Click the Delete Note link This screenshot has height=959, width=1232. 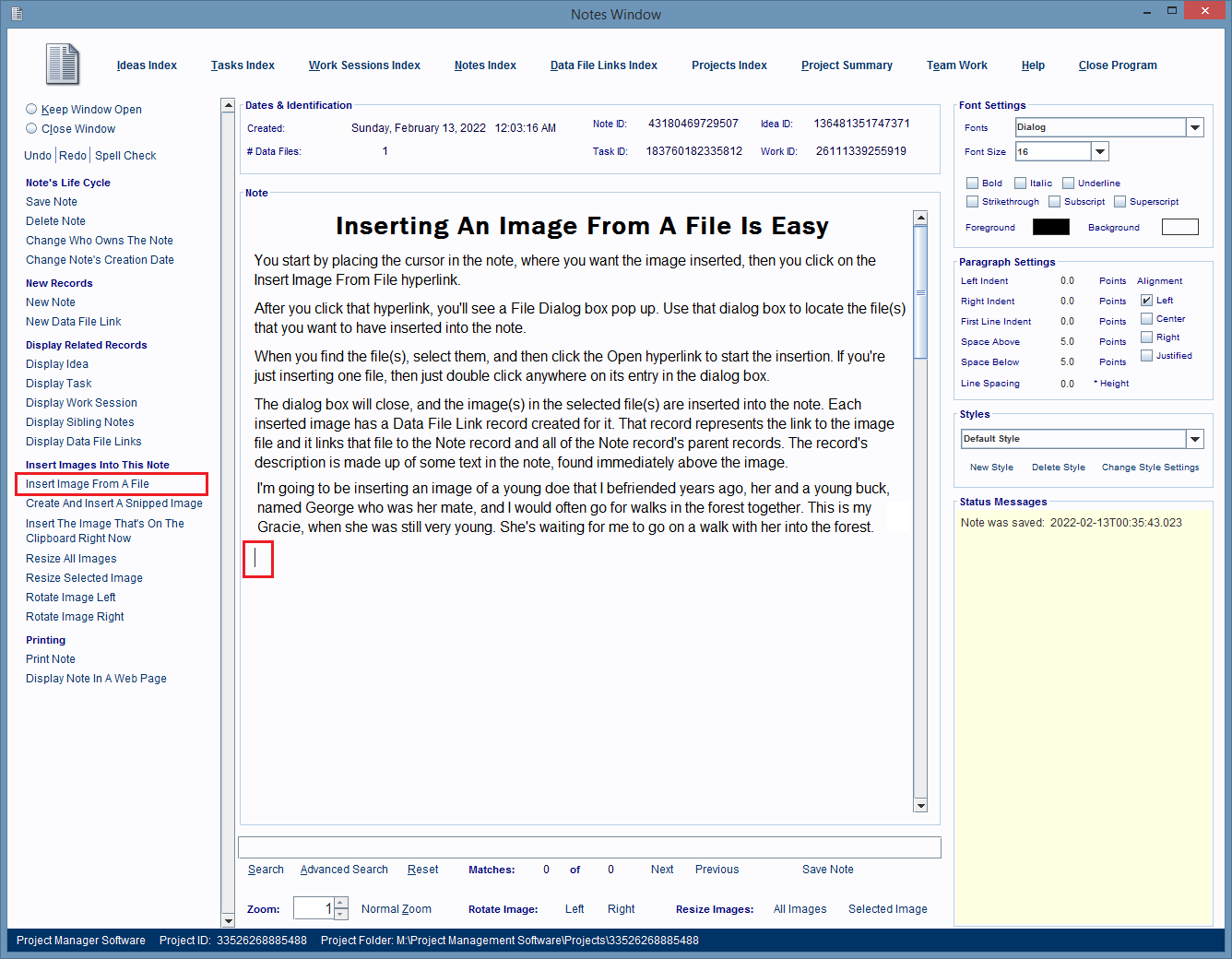point(55,221)
